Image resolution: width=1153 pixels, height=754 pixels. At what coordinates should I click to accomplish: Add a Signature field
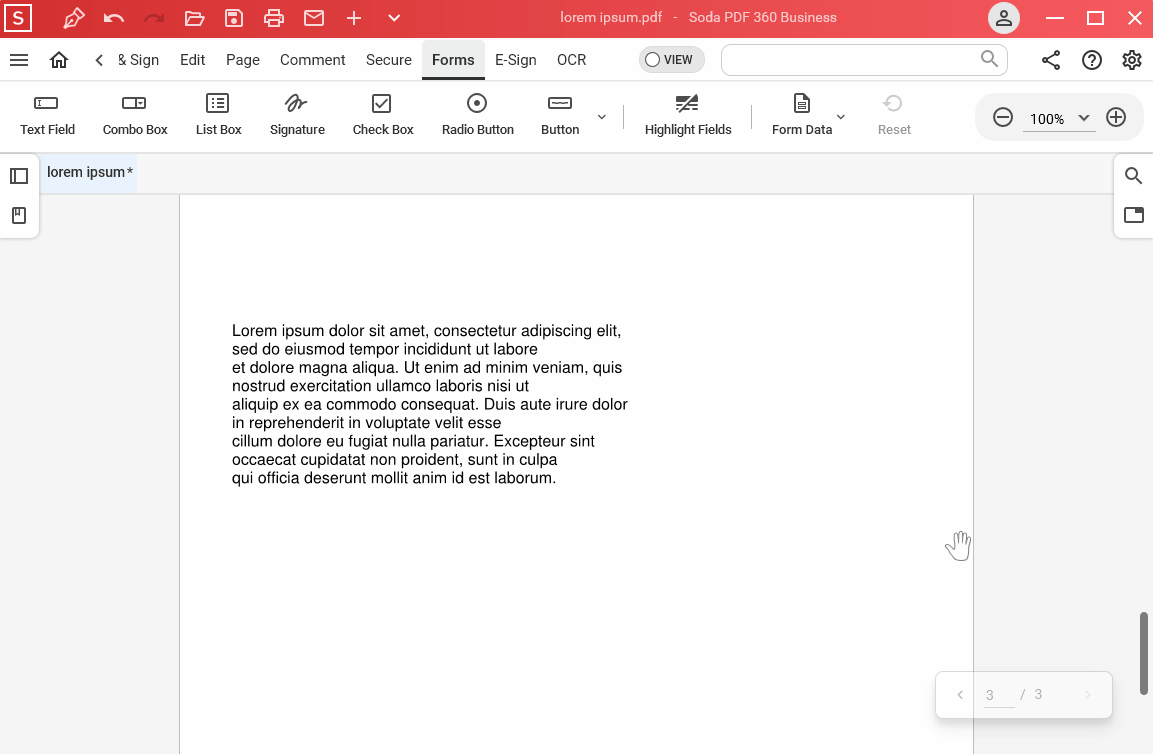point(297,115)
